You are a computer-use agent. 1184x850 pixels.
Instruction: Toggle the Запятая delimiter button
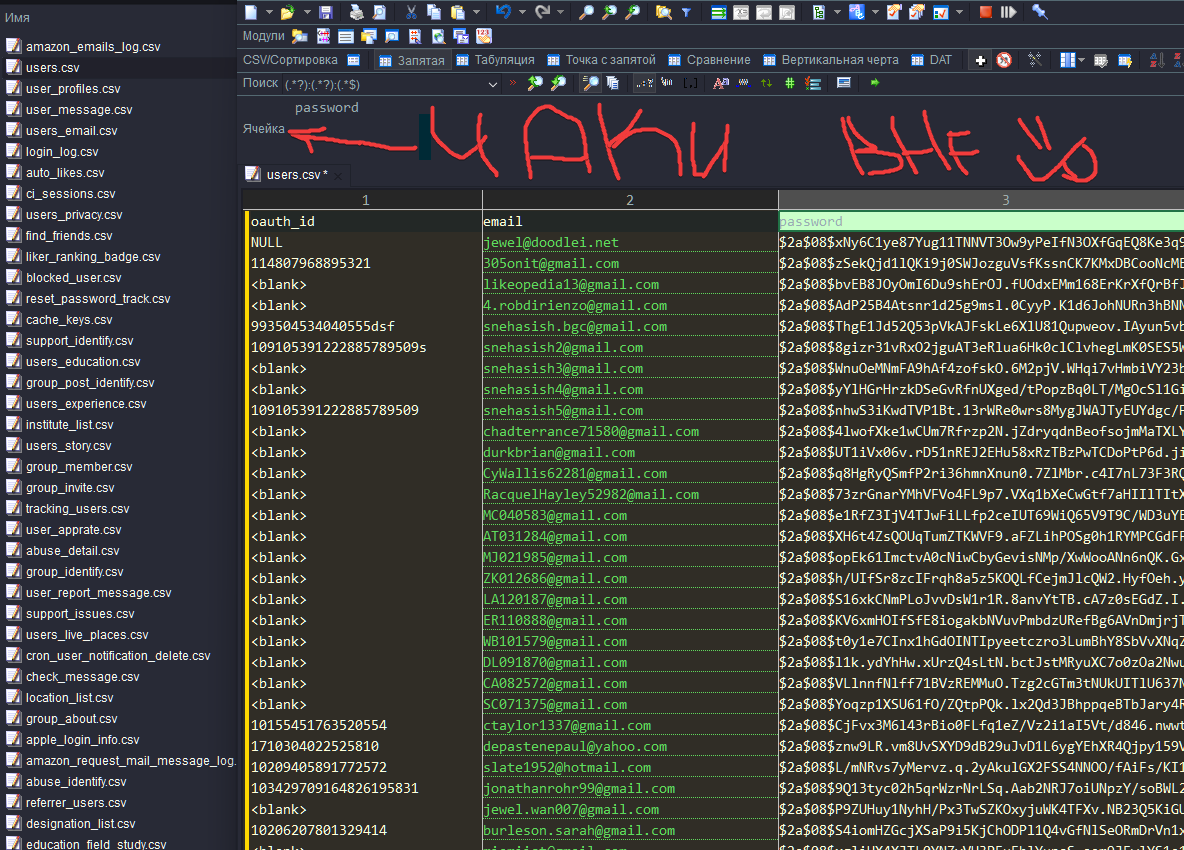(x=412, y=60)
